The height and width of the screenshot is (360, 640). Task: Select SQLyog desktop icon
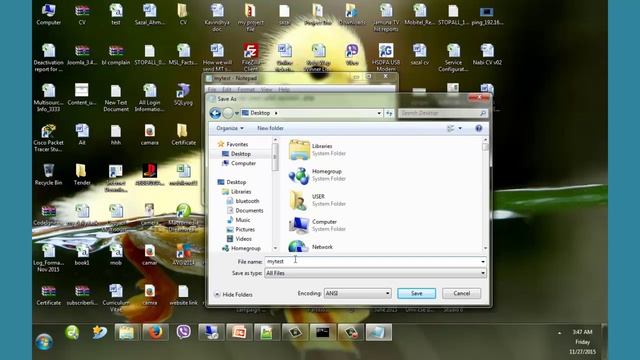183,95
